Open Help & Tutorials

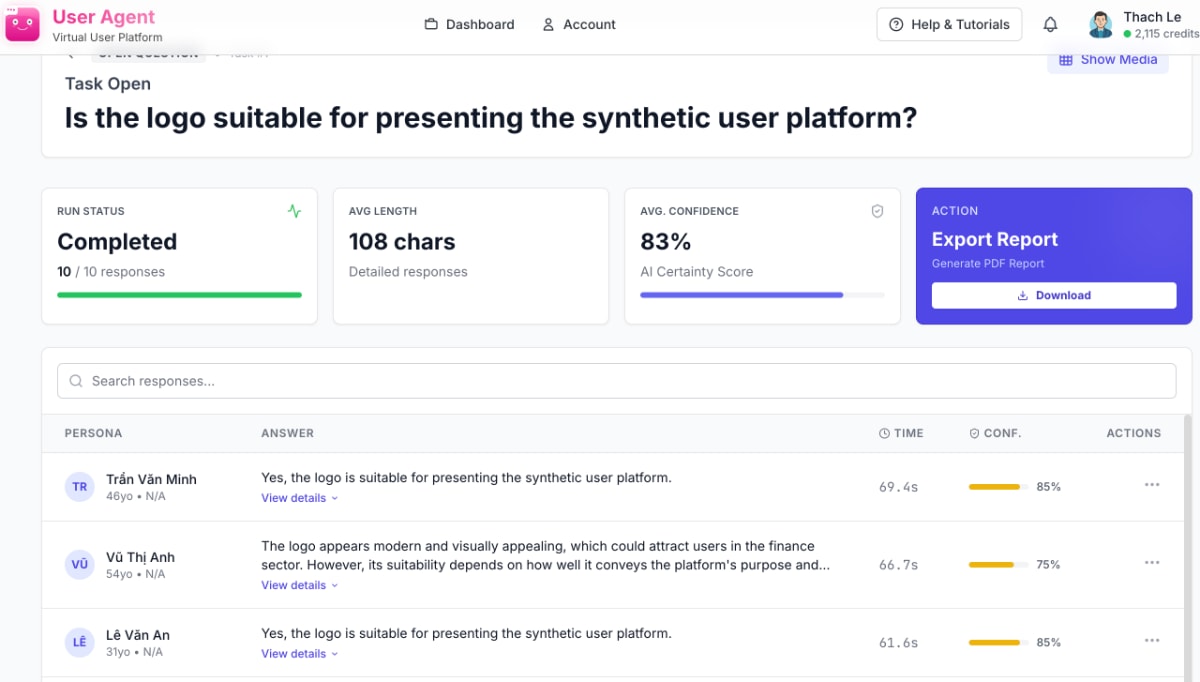pos(949,24)
